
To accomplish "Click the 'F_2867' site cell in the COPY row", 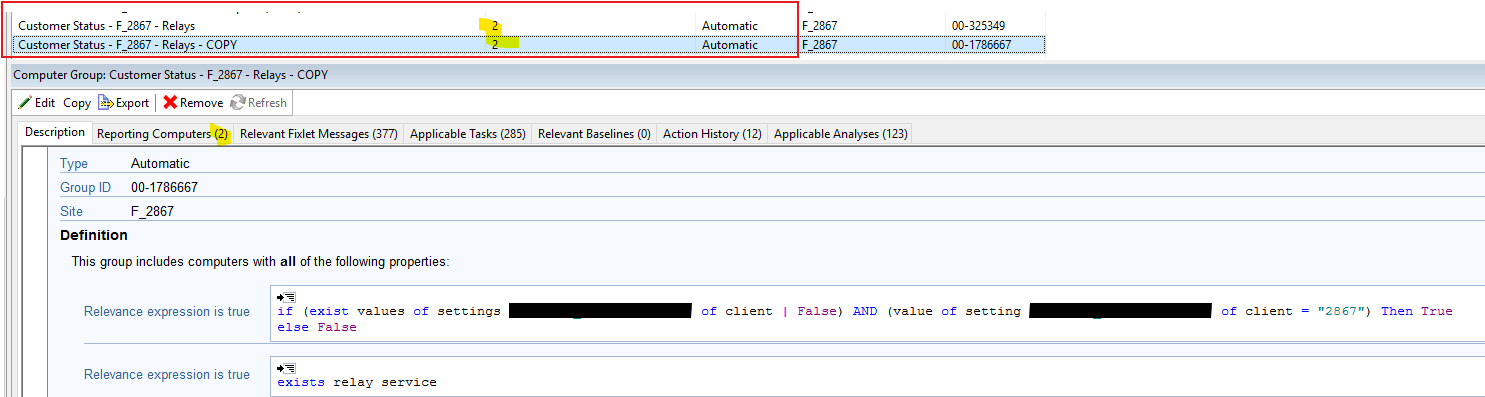I will coord(820,45).
